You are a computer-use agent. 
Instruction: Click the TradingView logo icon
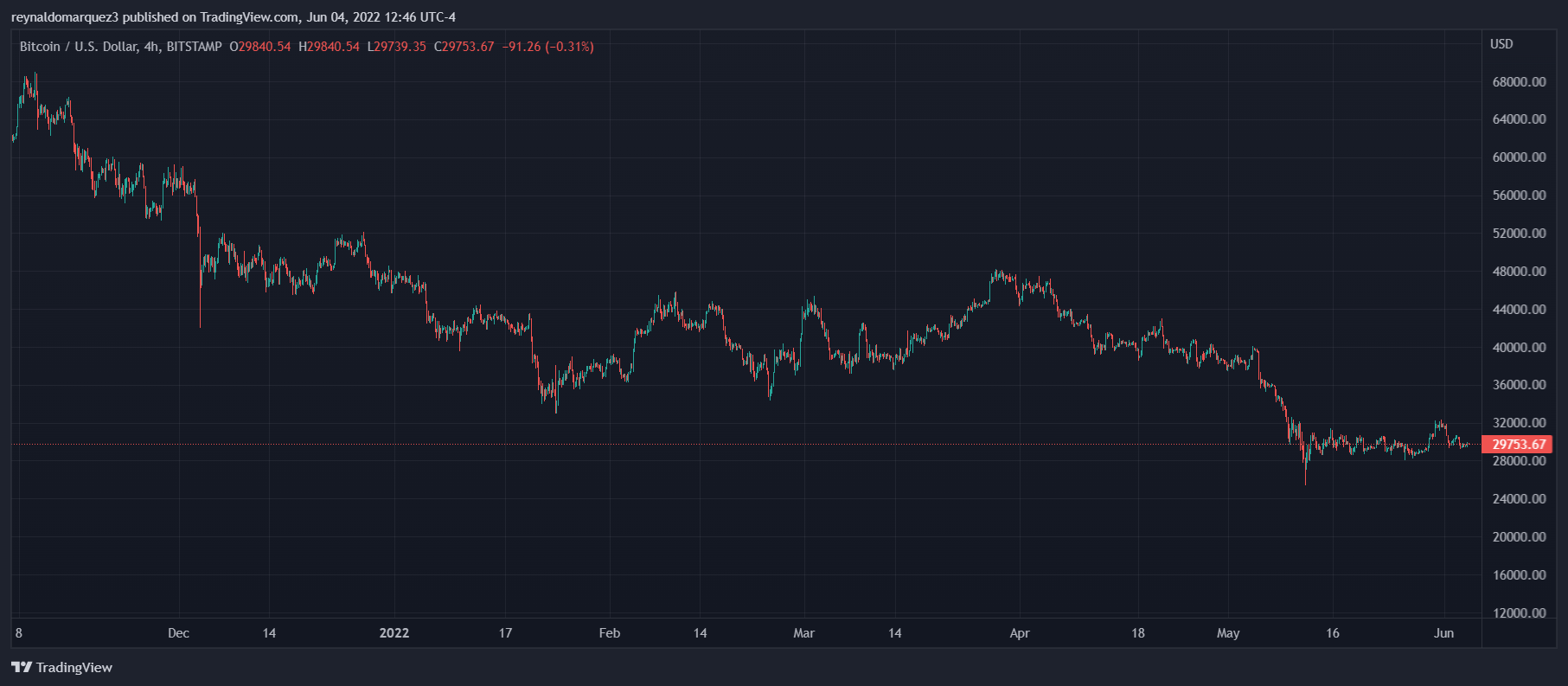click(x=22, y=667)
